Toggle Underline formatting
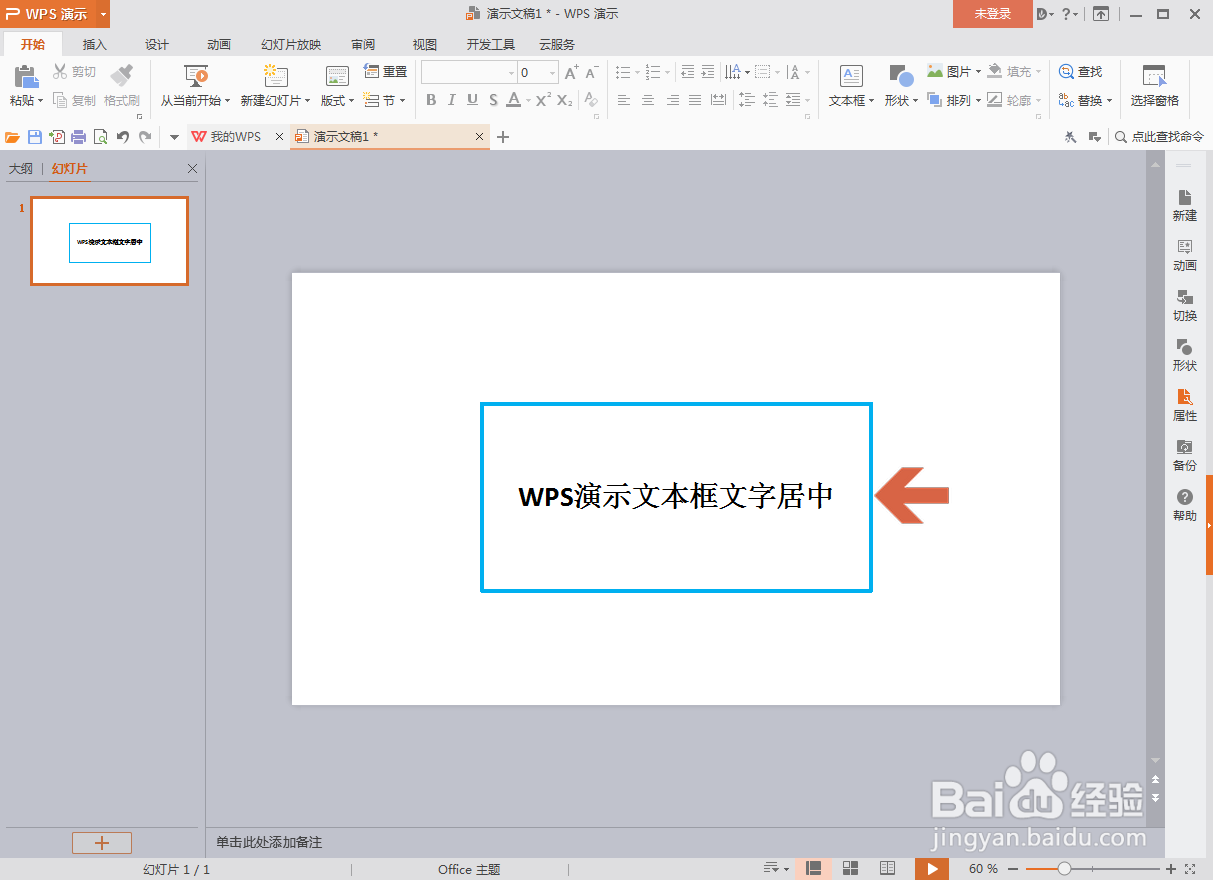This screenshot has width=1213, height=880. click(x=472, y=100)
